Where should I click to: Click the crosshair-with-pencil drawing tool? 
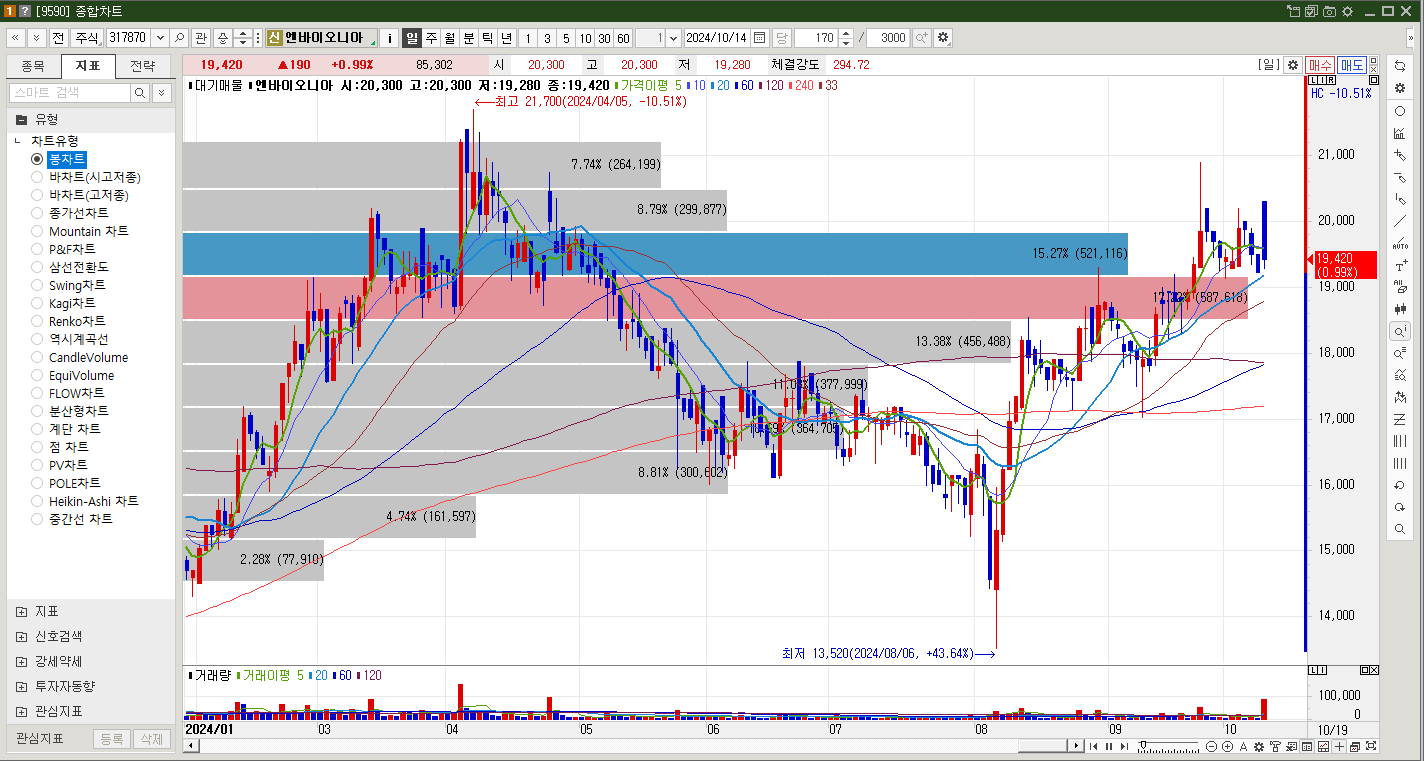pyautogui.click(x=1400, y=155)
